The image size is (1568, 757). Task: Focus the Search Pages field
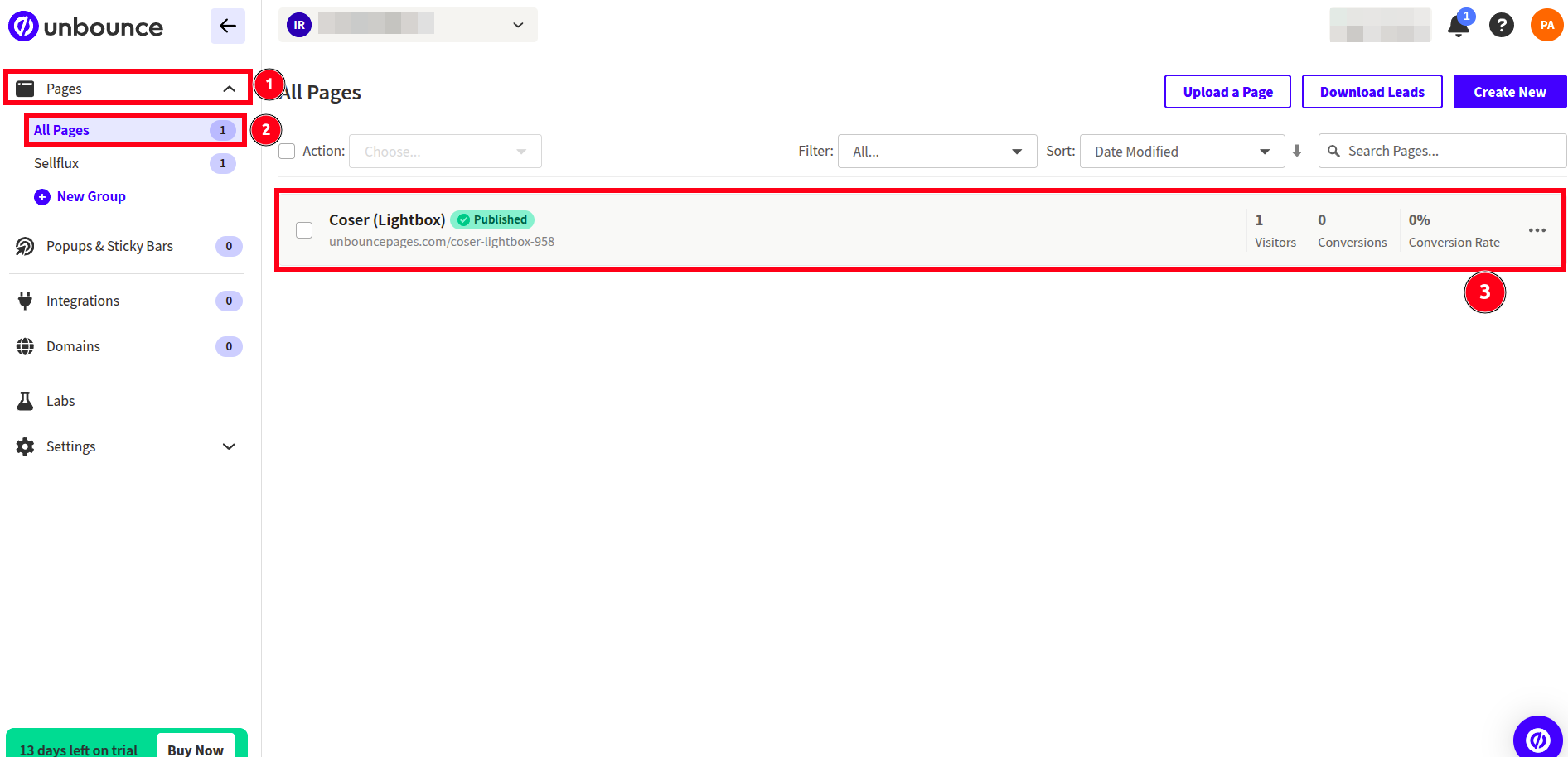(1442, 151)
